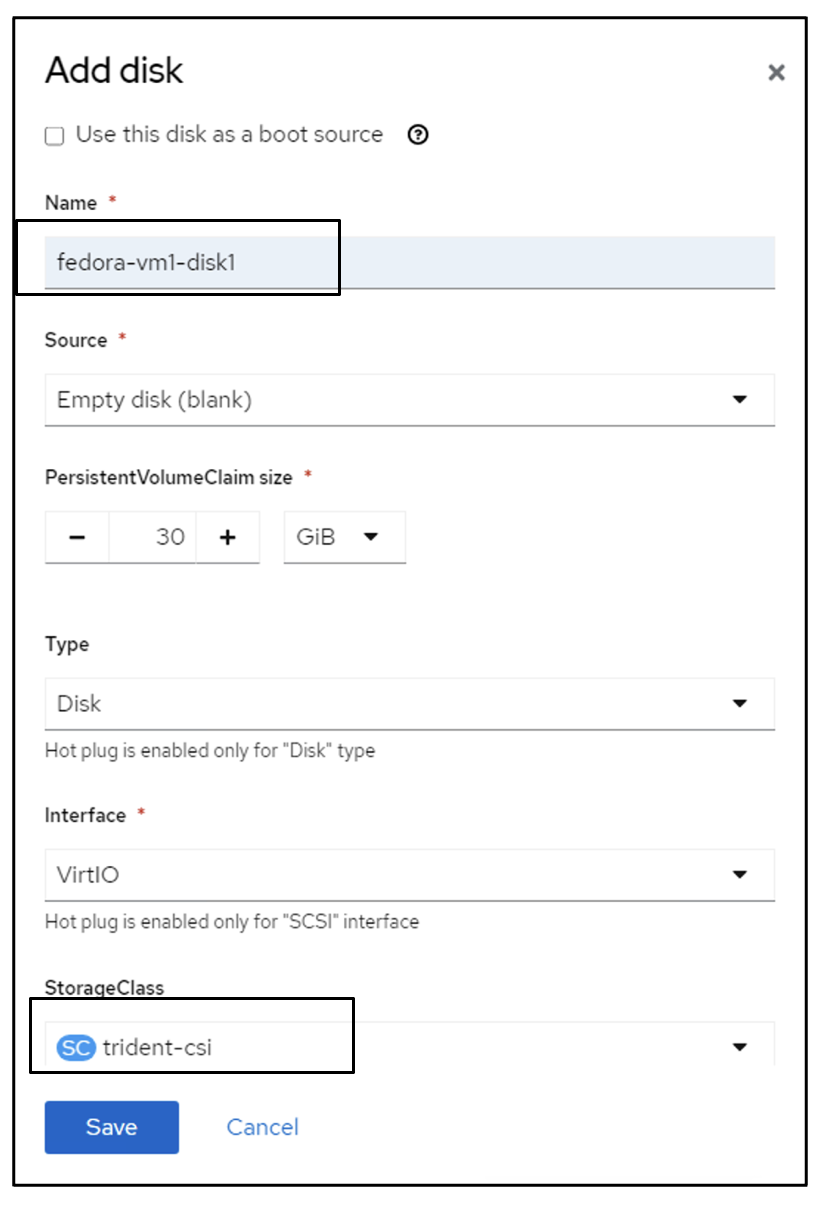Open the Source selection dropdown
The height and width of the screenshot is (1208, 826).
tap(400, 399)
